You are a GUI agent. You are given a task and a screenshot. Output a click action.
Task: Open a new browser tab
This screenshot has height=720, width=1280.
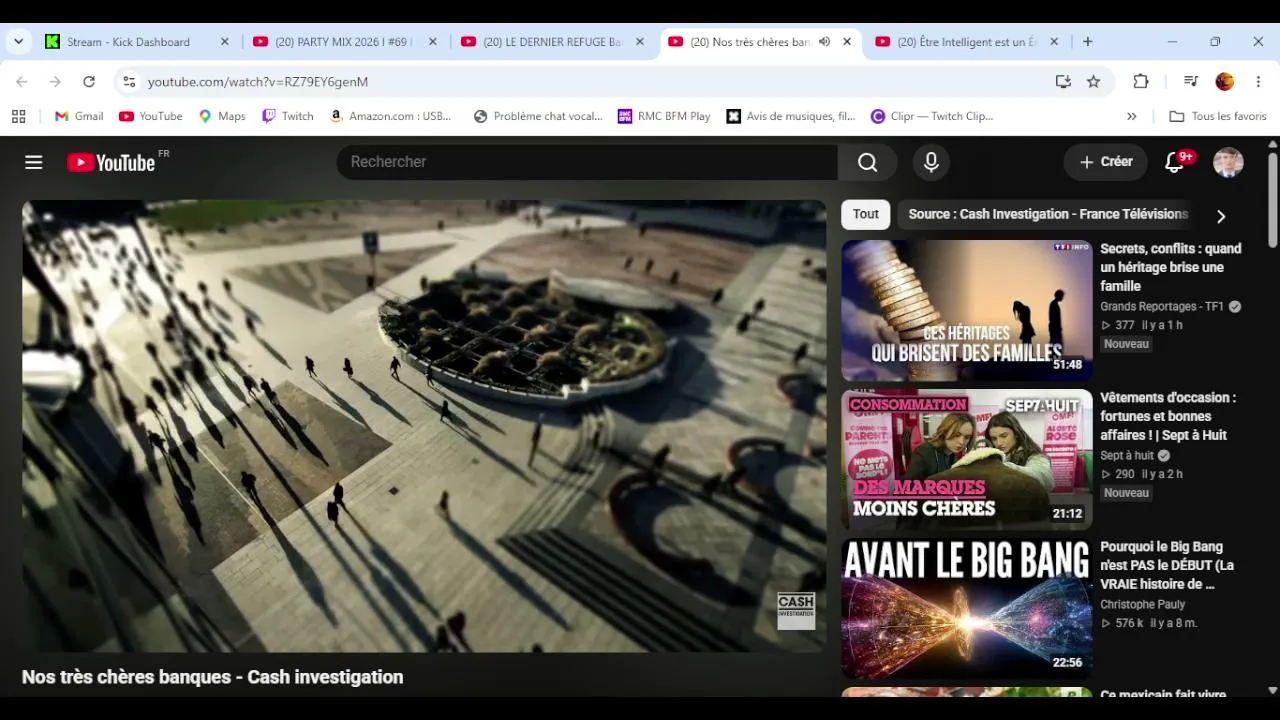tap(1088, 42)
